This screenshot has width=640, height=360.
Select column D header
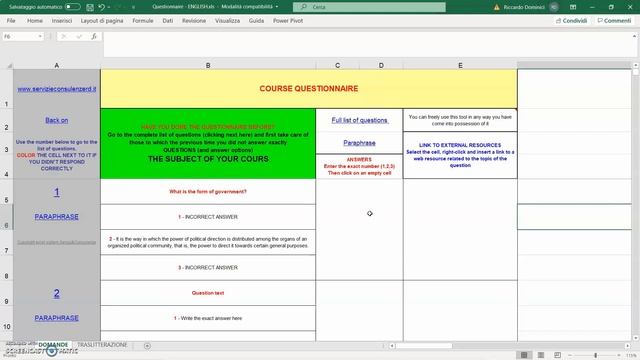(x=381, y=65)
